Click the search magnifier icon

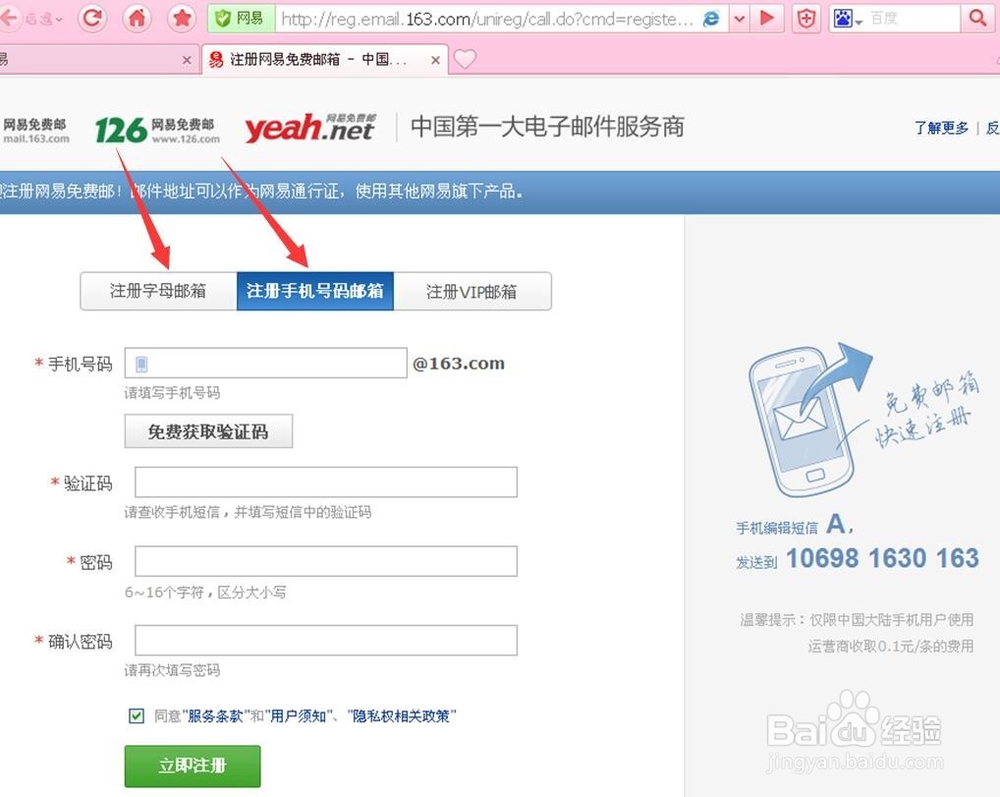pos(977,18)
